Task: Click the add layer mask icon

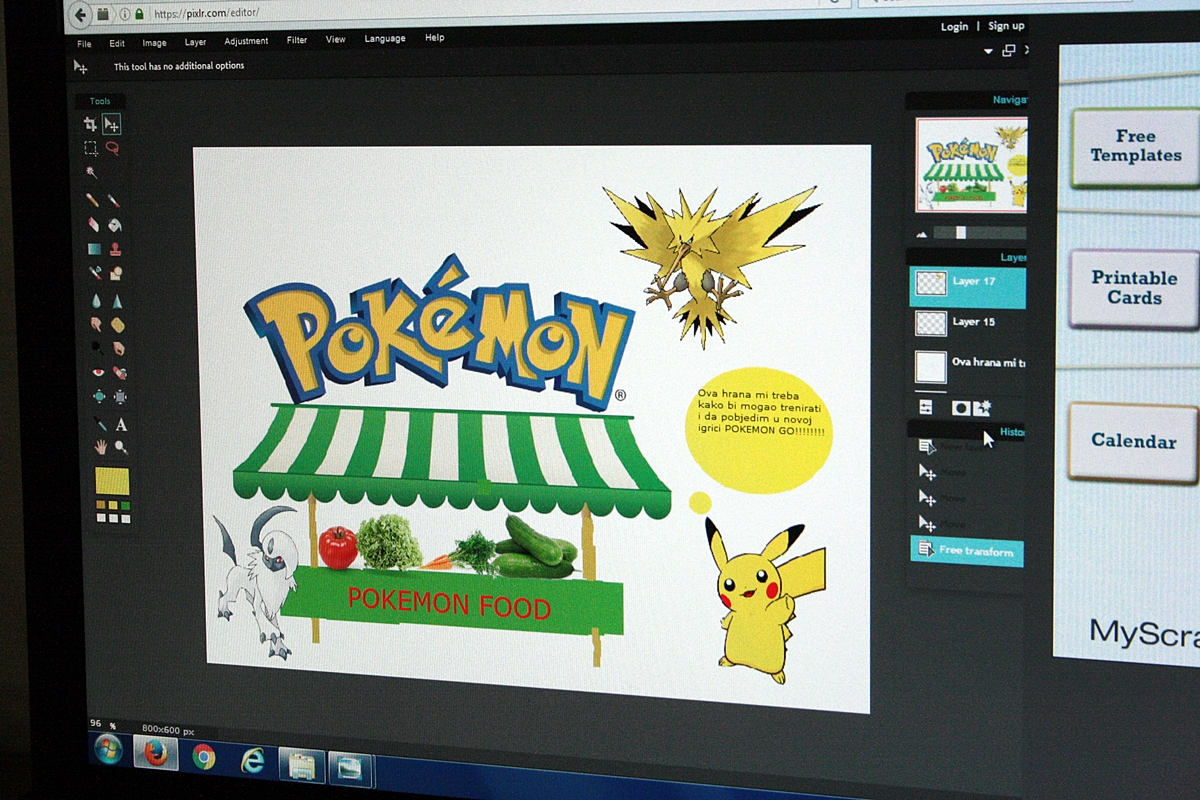Action: [x=960, y=408]
